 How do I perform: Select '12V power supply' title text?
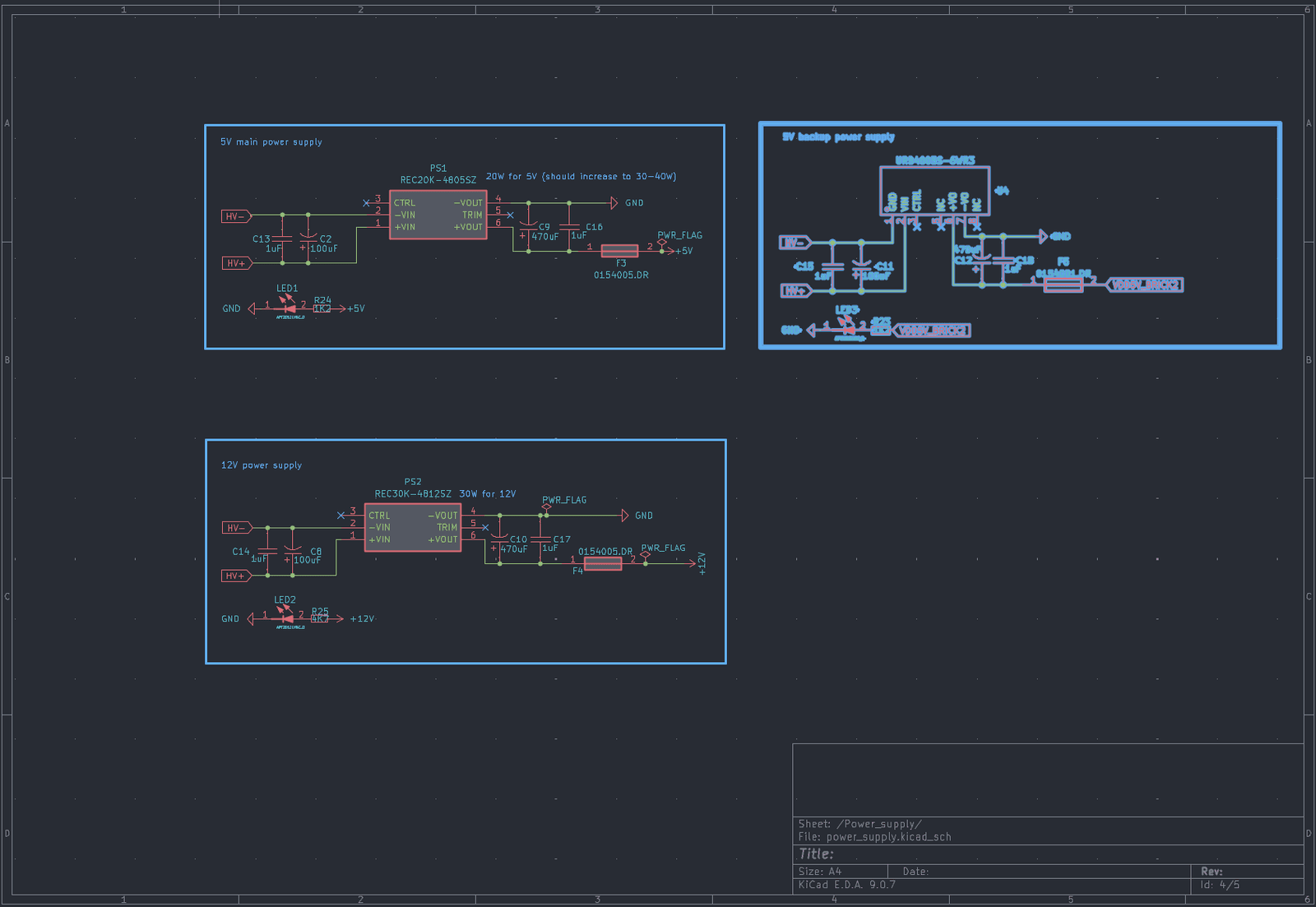coord(262,465)
